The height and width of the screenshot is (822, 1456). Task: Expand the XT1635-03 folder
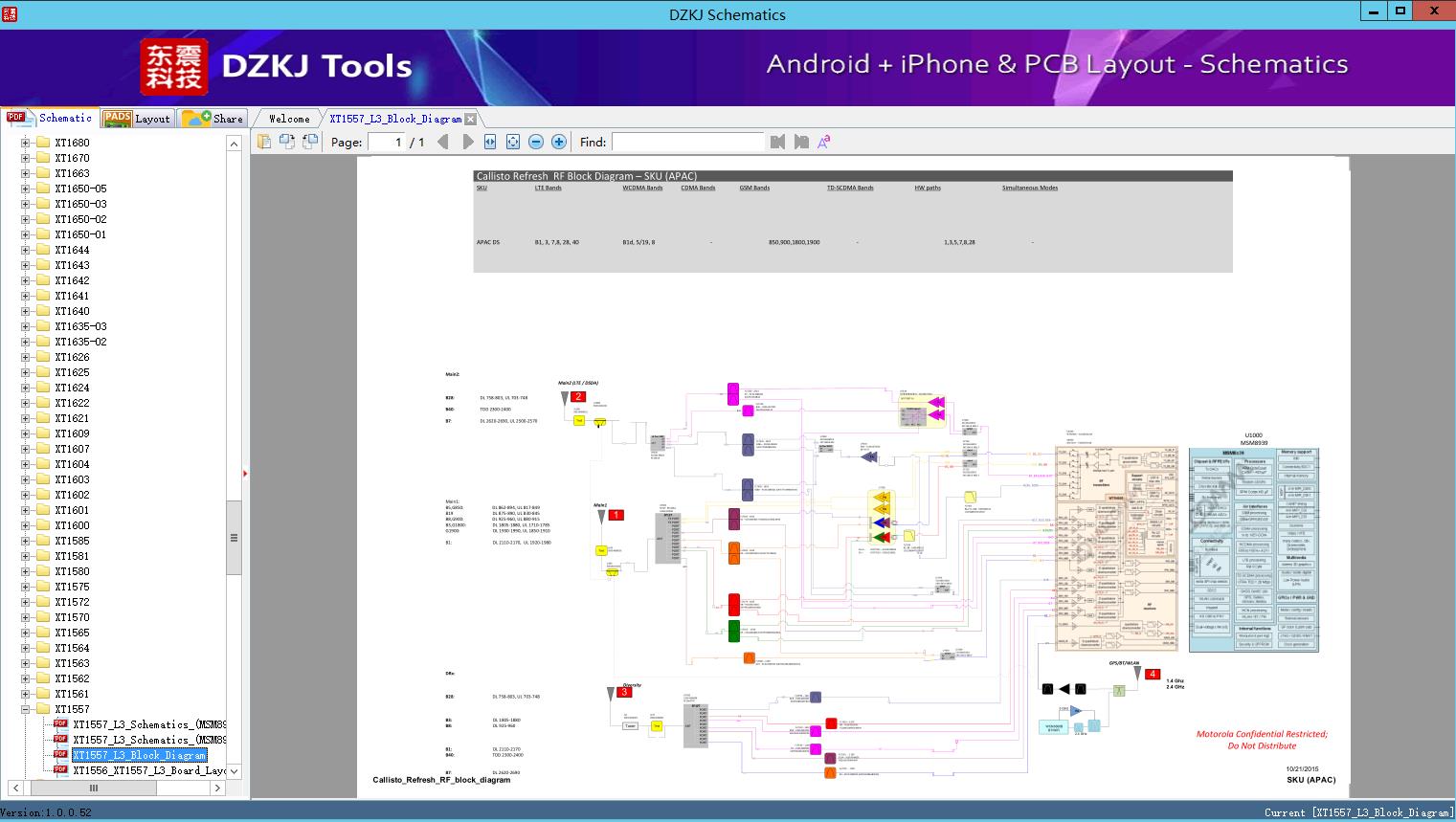coord(25,326)
